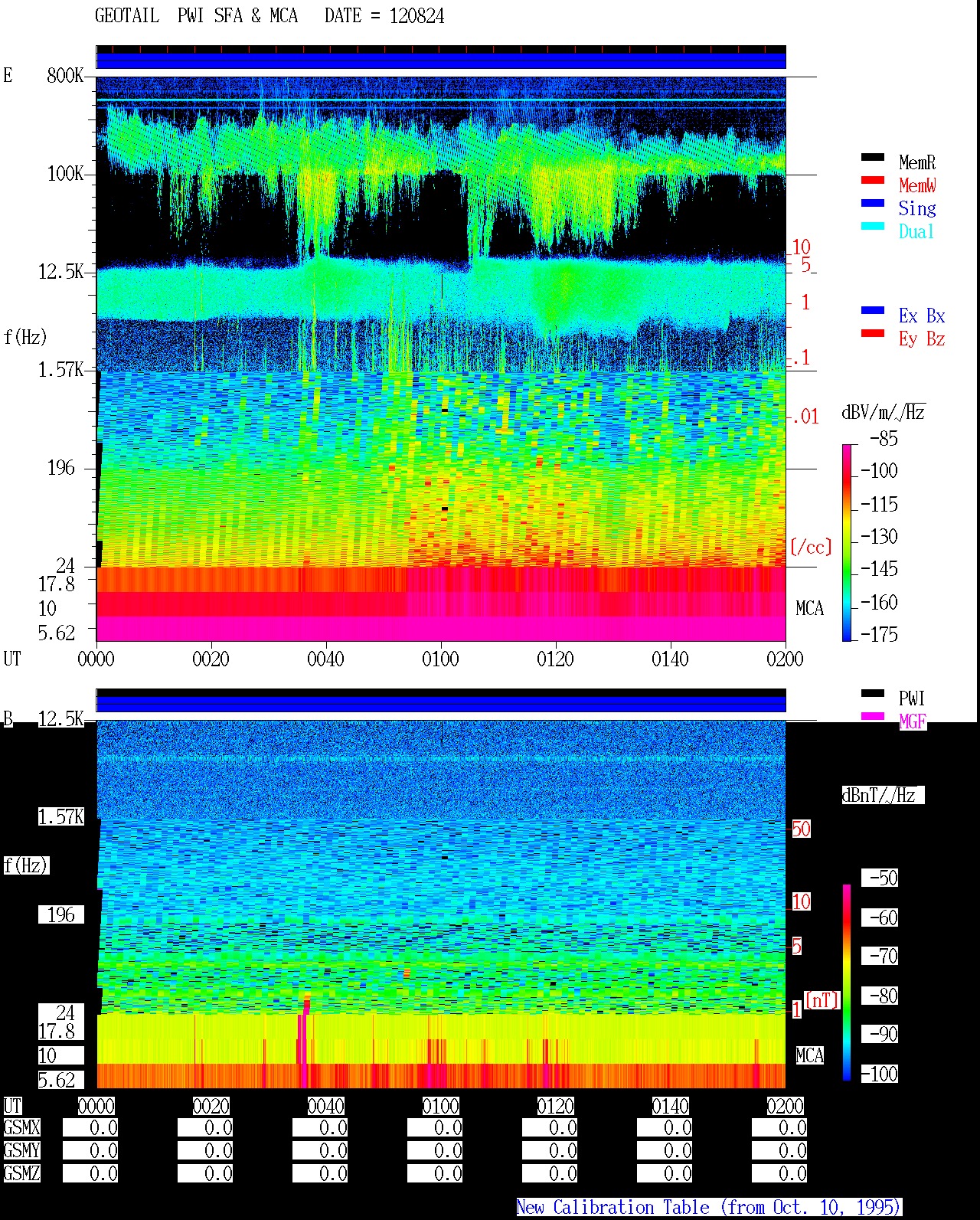Click the MemW legend label

pyautogui.click(x=917, y=185)
